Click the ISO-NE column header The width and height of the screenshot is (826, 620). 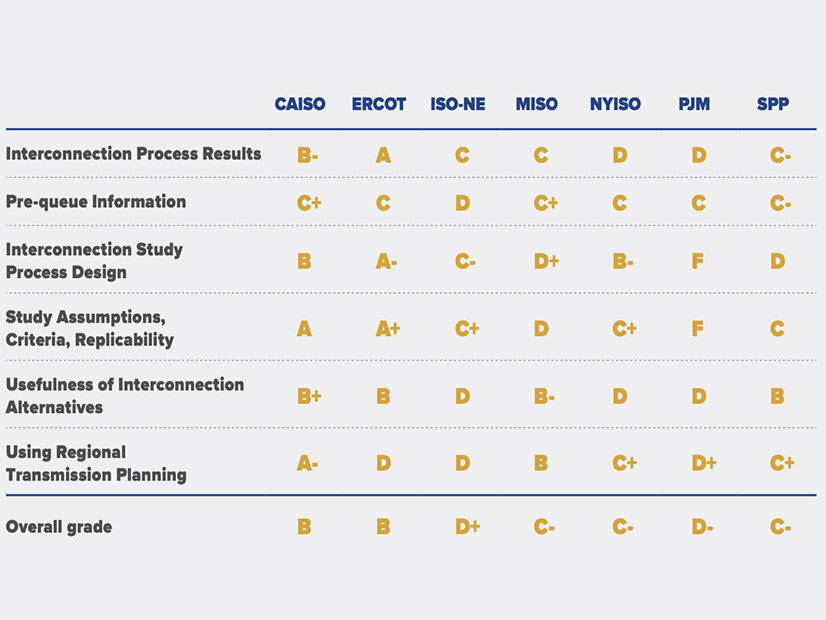pyautogui.click(x=458, y=104)
